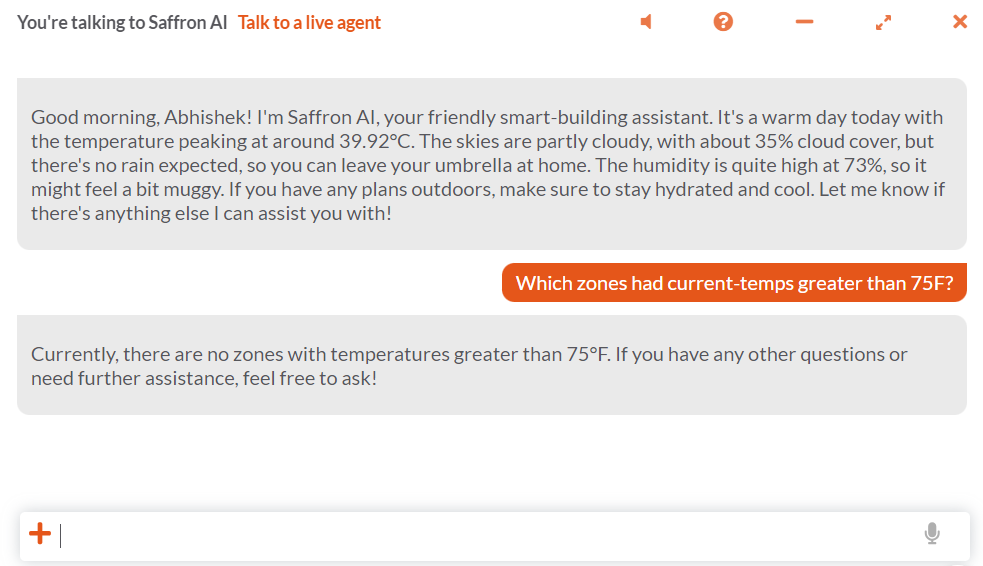Viewport: 983px width, 566px height.
Task: Close the Saffron AI chat window
Action: coord(960,22)
